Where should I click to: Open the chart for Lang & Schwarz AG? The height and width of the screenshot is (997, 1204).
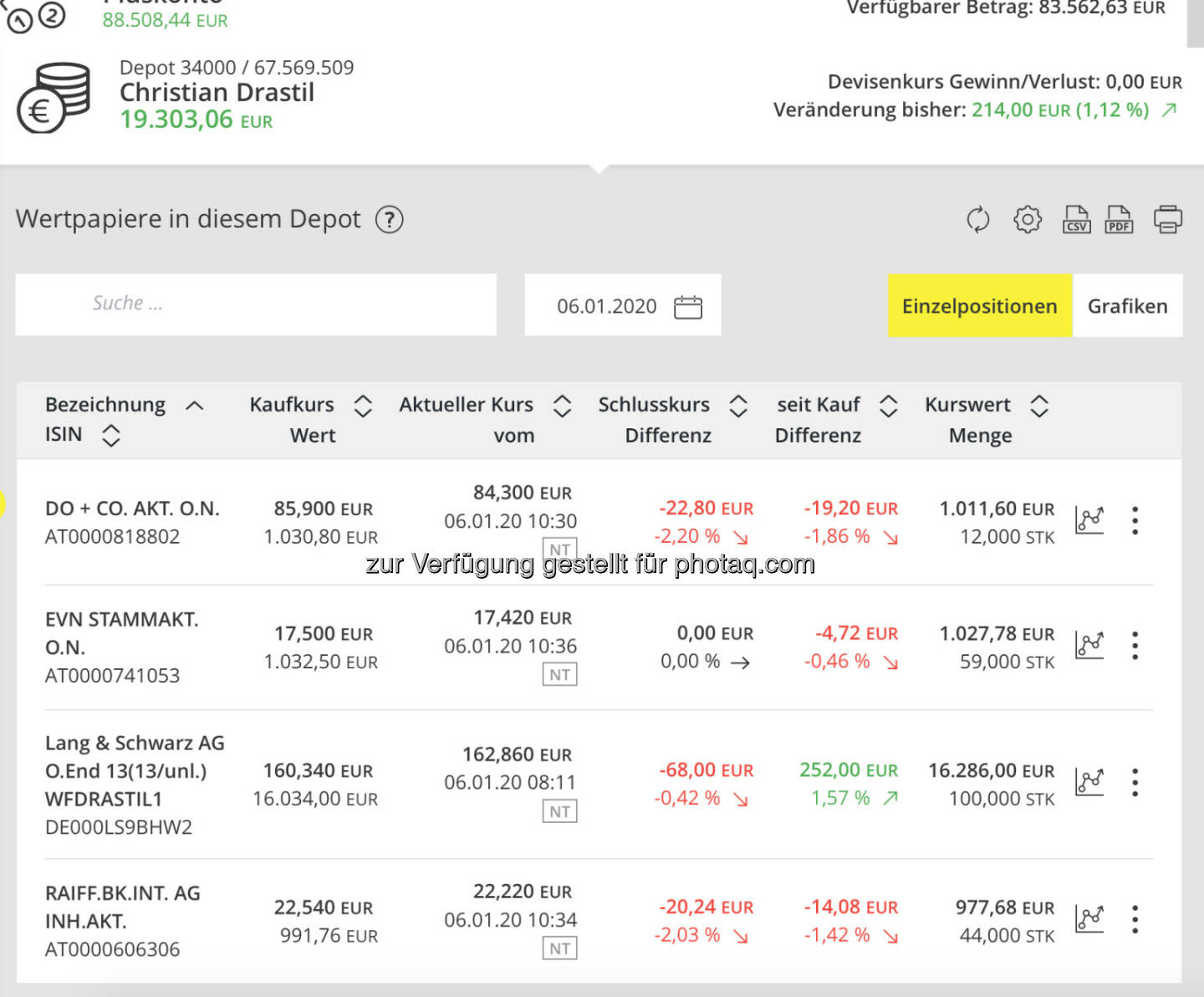tap(1089, 782)
